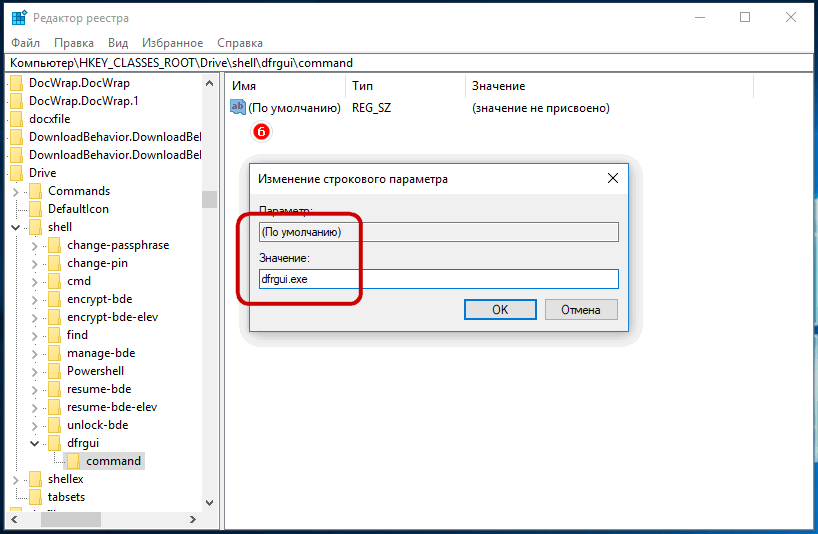Click the string value icon of (По умолчанию)
The height and width of the screenshot is (534, 818).
(x=237, y=107)
